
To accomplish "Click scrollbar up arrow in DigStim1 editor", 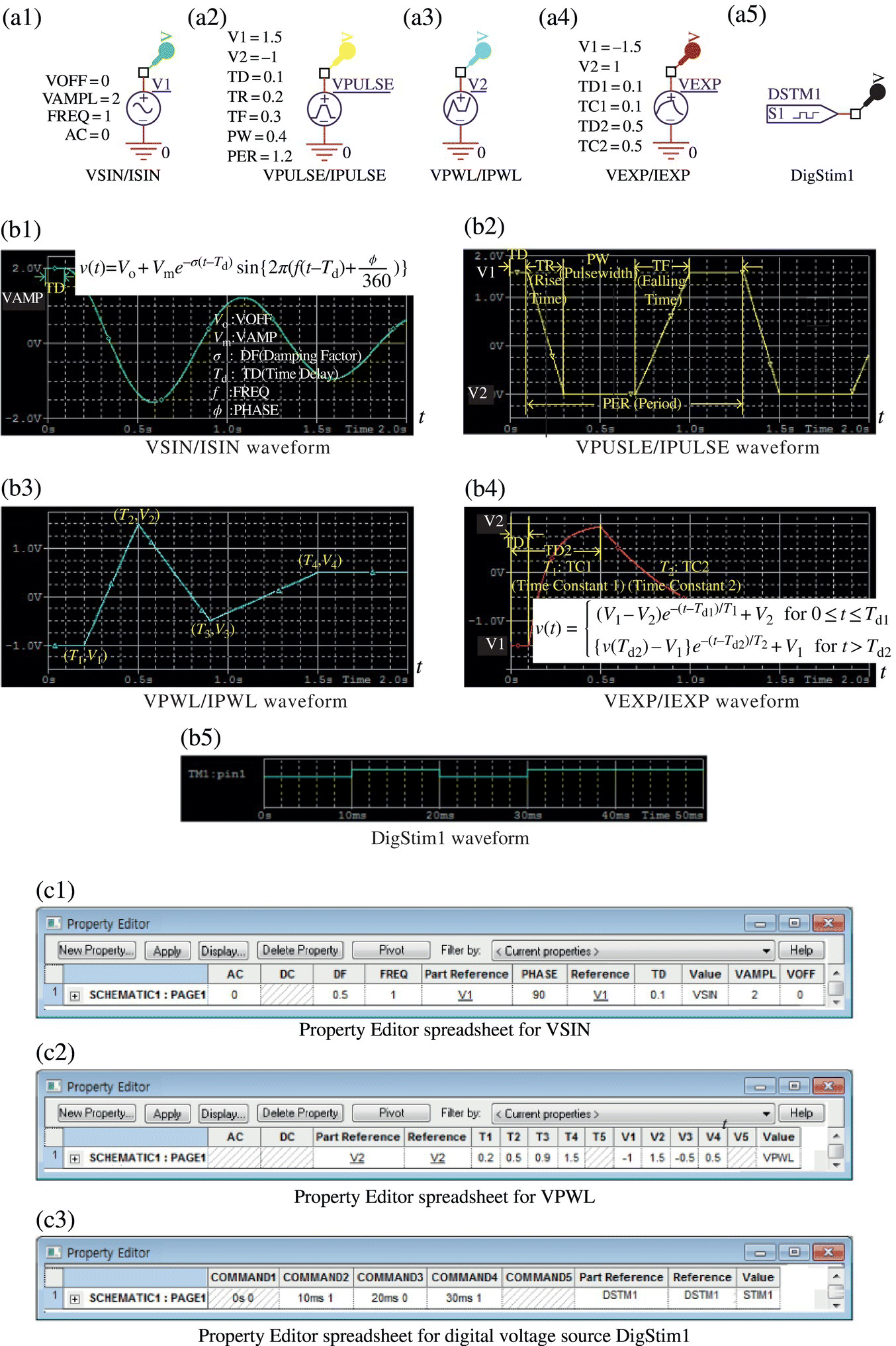I will point(836,1275).
